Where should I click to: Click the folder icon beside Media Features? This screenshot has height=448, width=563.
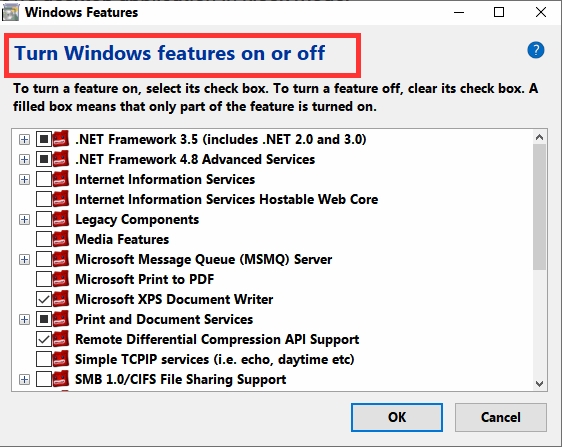[61, 239]
